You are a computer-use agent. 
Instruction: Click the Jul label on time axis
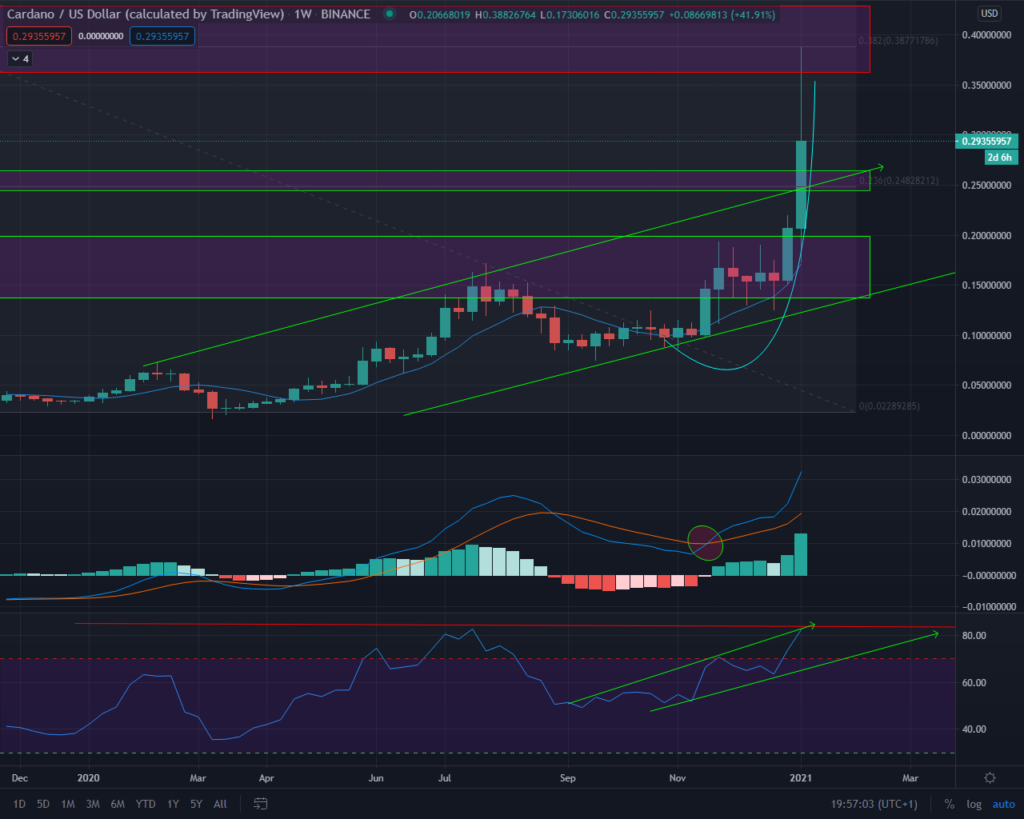click(x=445, y=778)
